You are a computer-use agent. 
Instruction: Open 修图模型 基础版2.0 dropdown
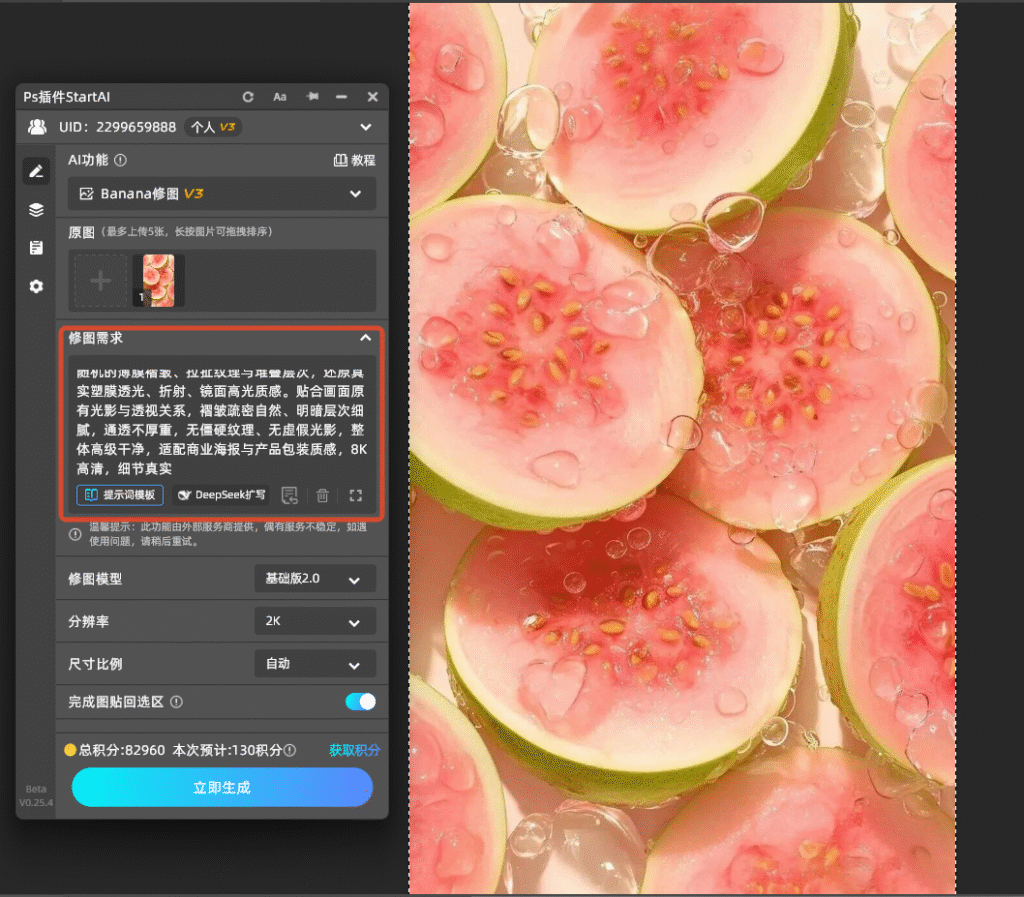[315, 579]
